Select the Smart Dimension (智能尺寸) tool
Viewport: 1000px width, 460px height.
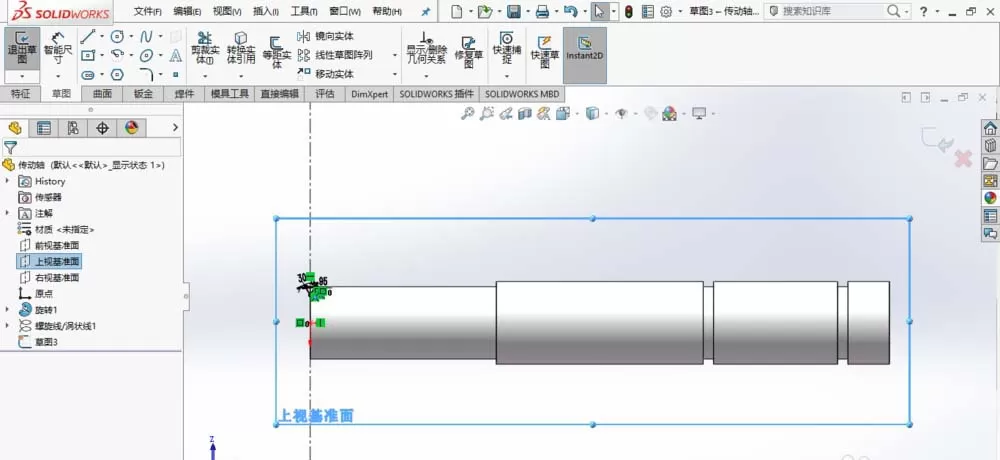point(58,49)
